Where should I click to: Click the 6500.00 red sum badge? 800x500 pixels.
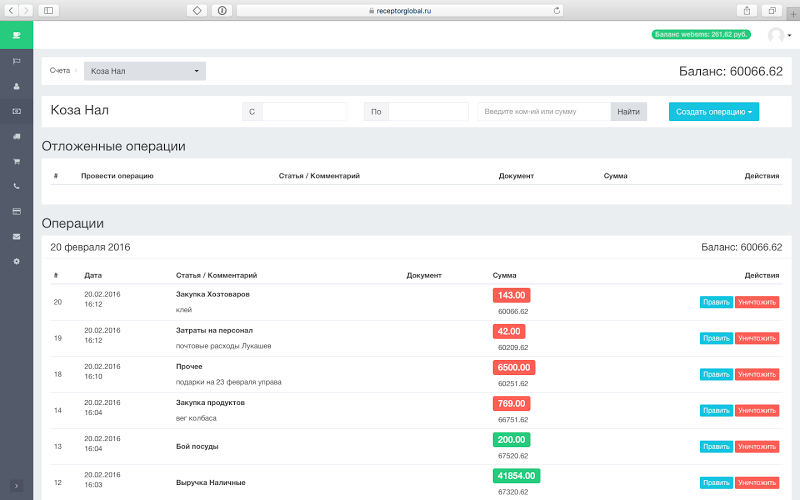pos(514,368)
